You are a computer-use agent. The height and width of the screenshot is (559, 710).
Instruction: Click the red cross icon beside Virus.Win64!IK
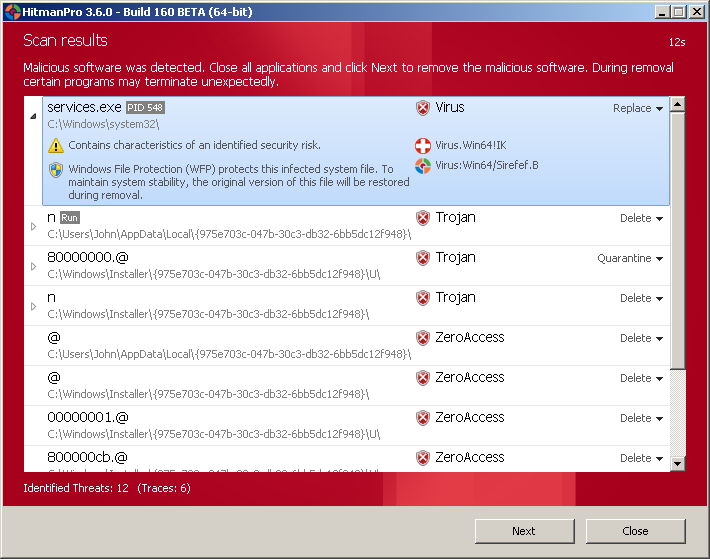pyautogui.click(x=423, y=146)
